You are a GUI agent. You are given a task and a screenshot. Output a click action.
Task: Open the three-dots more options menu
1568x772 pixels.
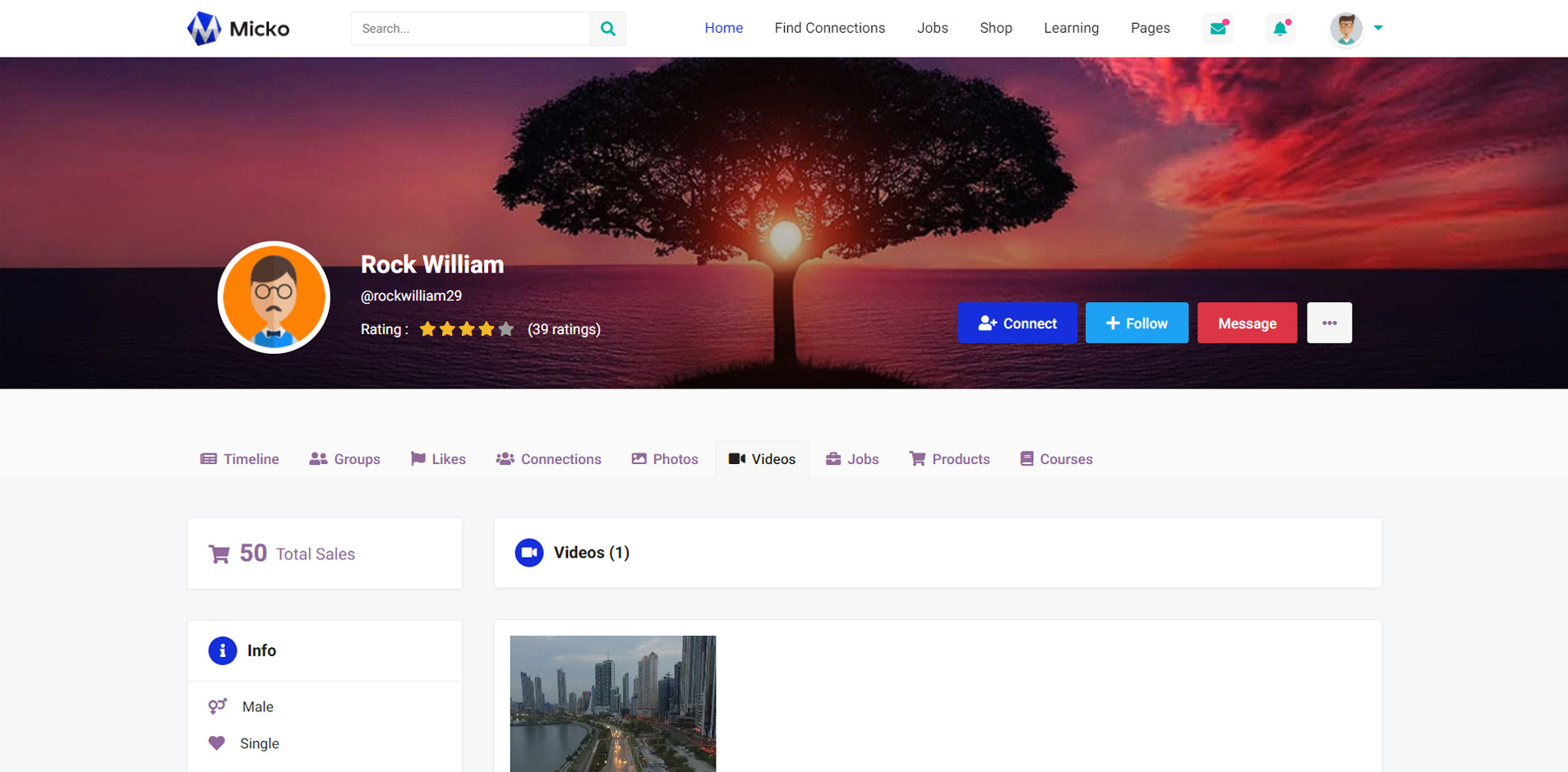point(1329,323)
